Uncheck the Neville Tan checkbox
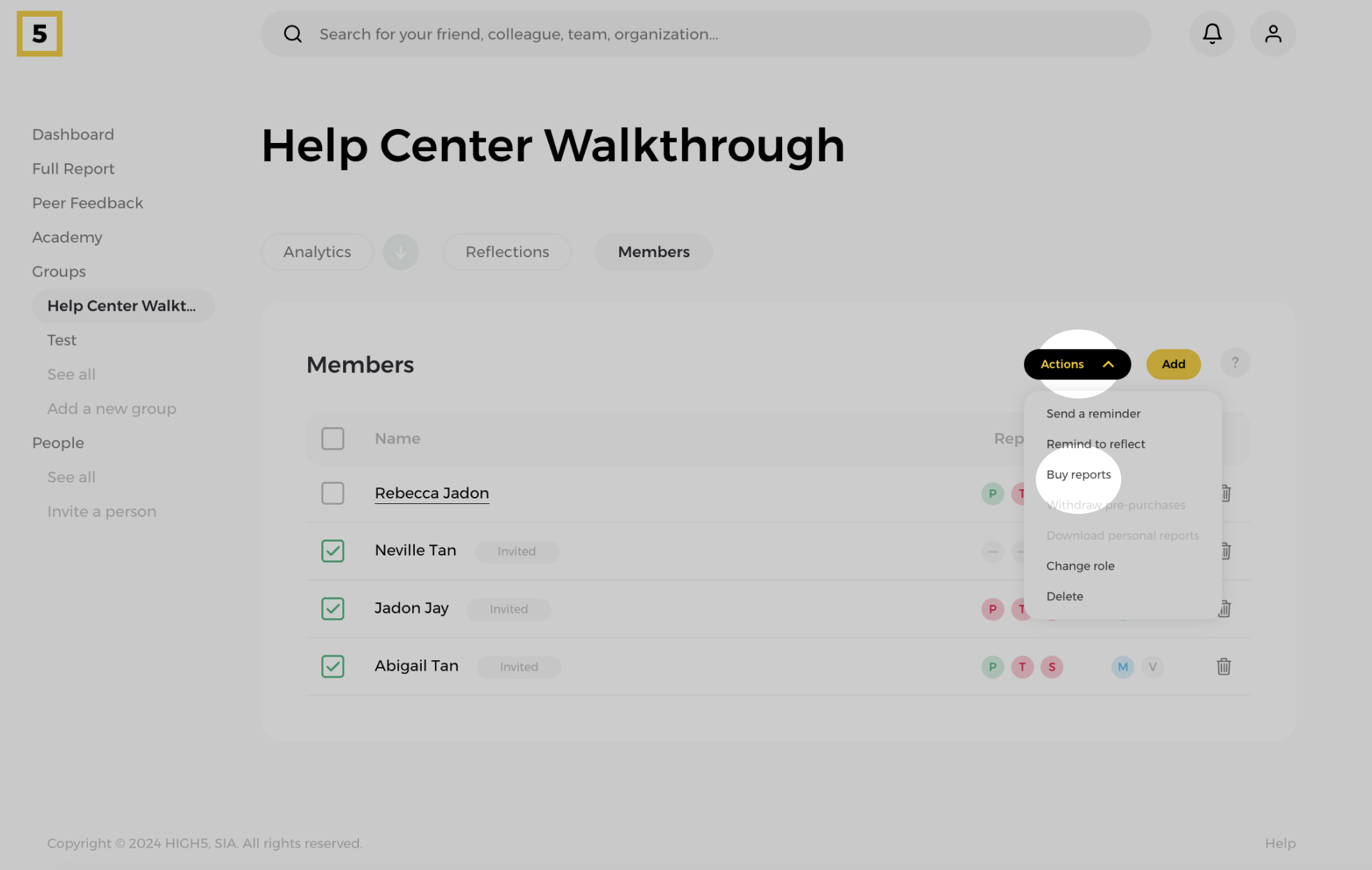The image size is (1372, 870). click(333, 551)
